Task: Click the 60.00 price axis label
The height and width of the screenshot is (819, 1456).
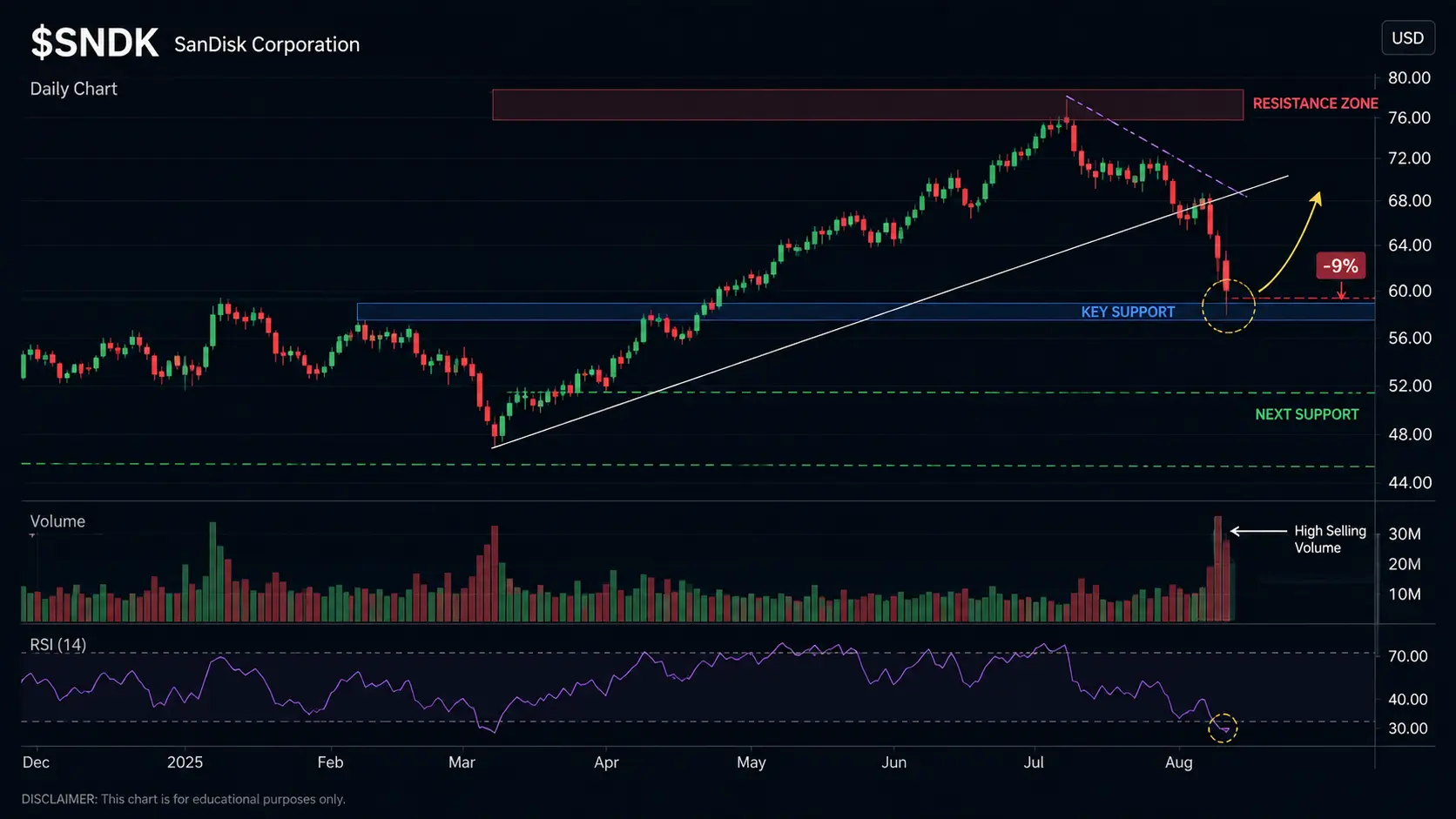Action: pos(1409,291)
